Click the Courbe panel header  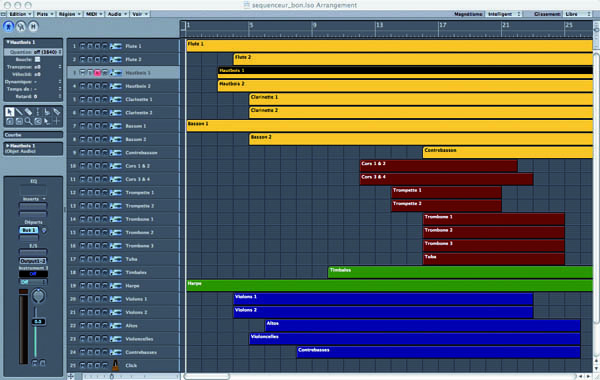coord(33,135)
